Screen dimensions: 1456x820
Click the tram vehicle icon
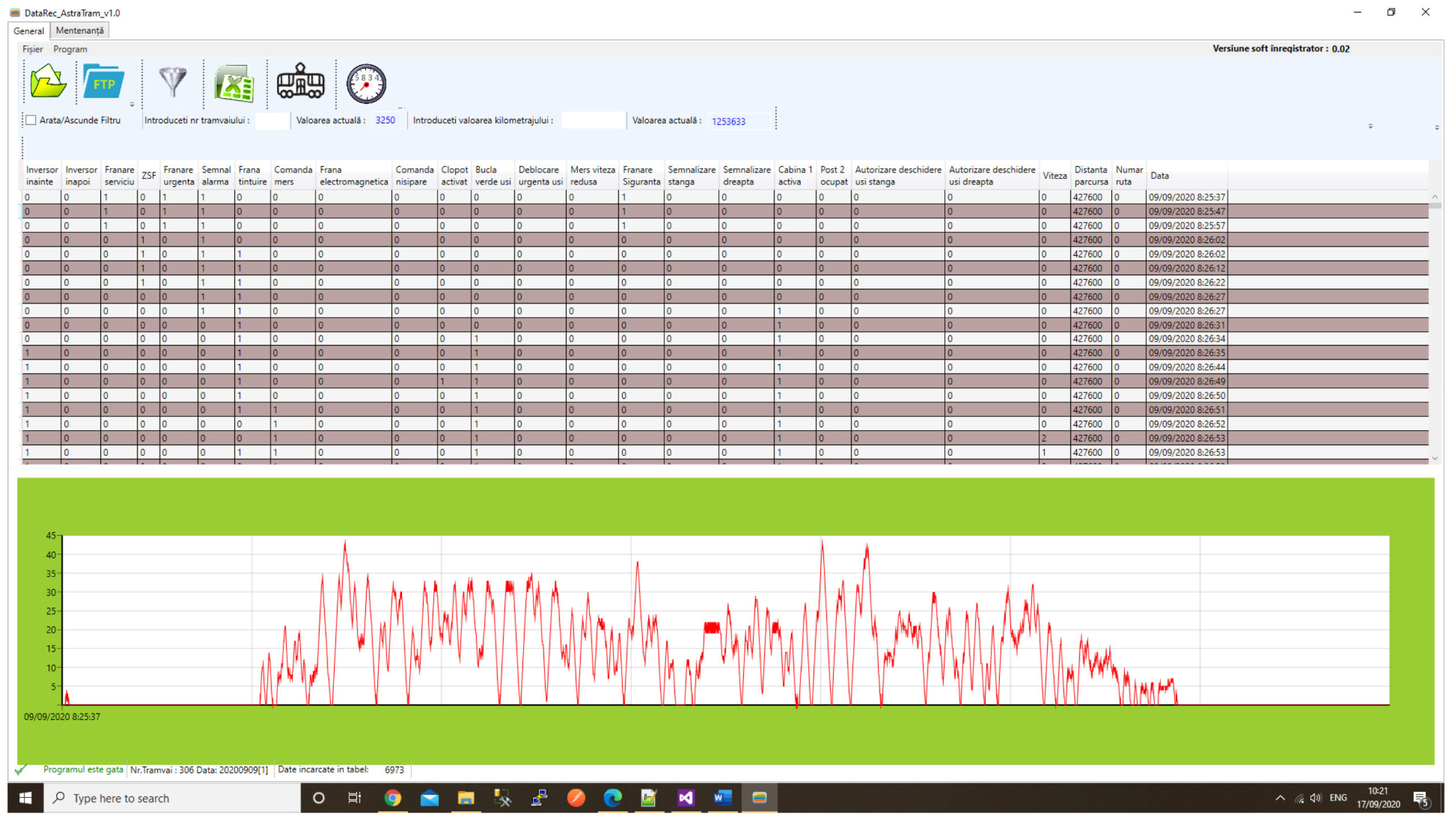[300, 81]
